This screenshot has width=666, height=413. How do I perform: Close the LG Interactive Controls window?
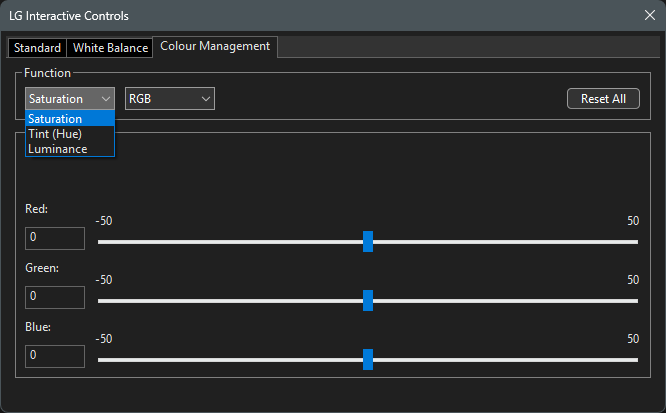tap(648, 16)
